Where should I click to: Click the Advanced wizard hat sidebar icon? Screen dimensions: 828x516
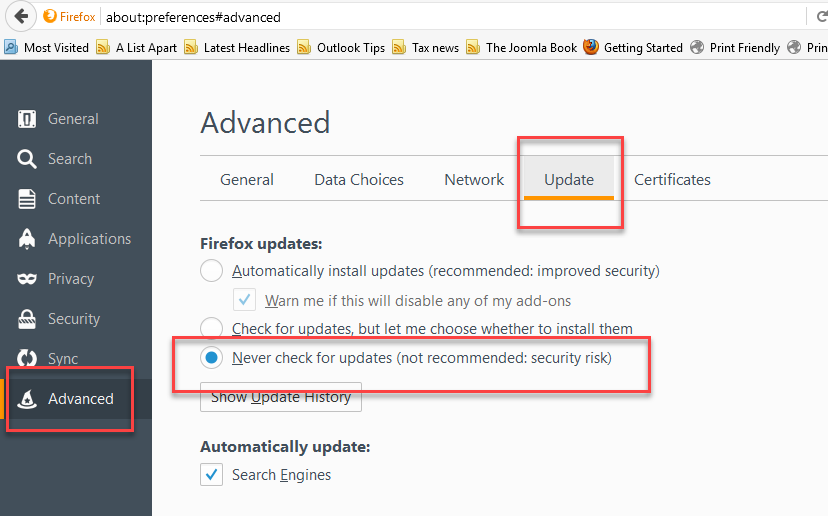coord(27,399)
